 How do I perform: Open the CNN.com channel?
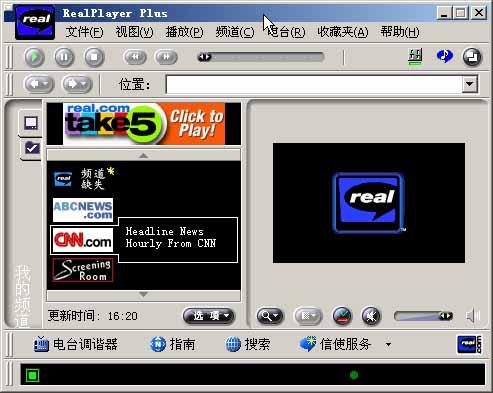click(83, 240)
